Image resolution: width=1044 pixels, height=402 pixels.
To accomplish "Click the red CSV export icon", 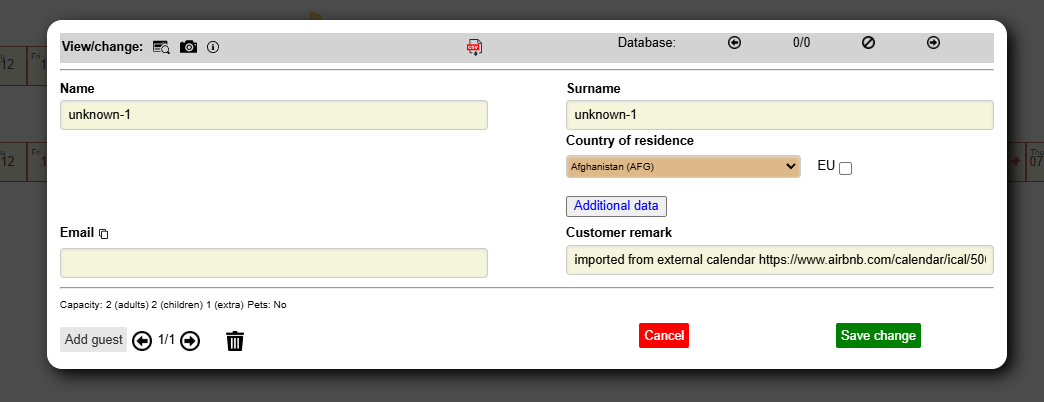I will coord(474,47).
